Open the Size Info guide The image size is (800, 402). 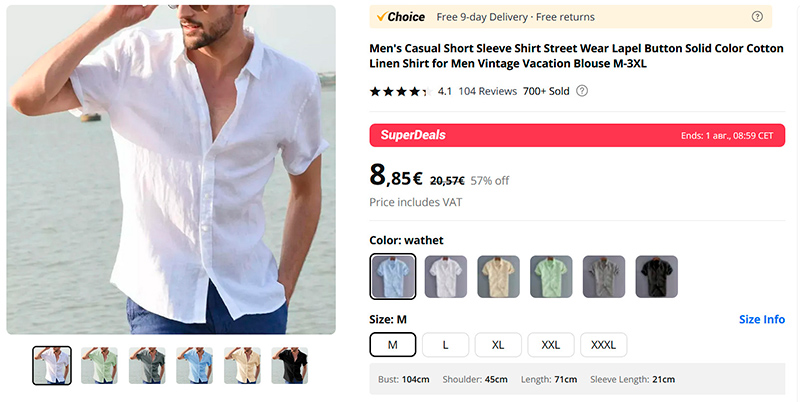coord(761,320)
